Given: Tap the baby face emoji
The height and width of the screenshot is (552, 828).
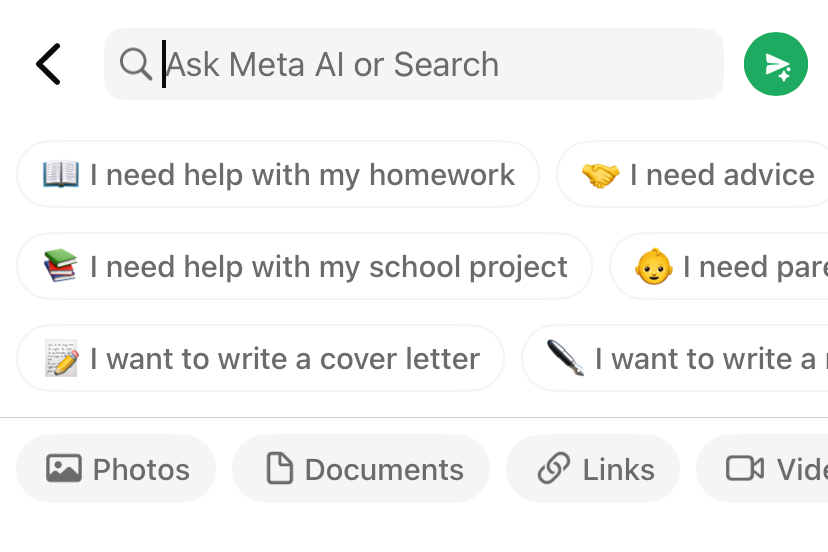Looking at the screenshot, I should click(x=653, y=267).
